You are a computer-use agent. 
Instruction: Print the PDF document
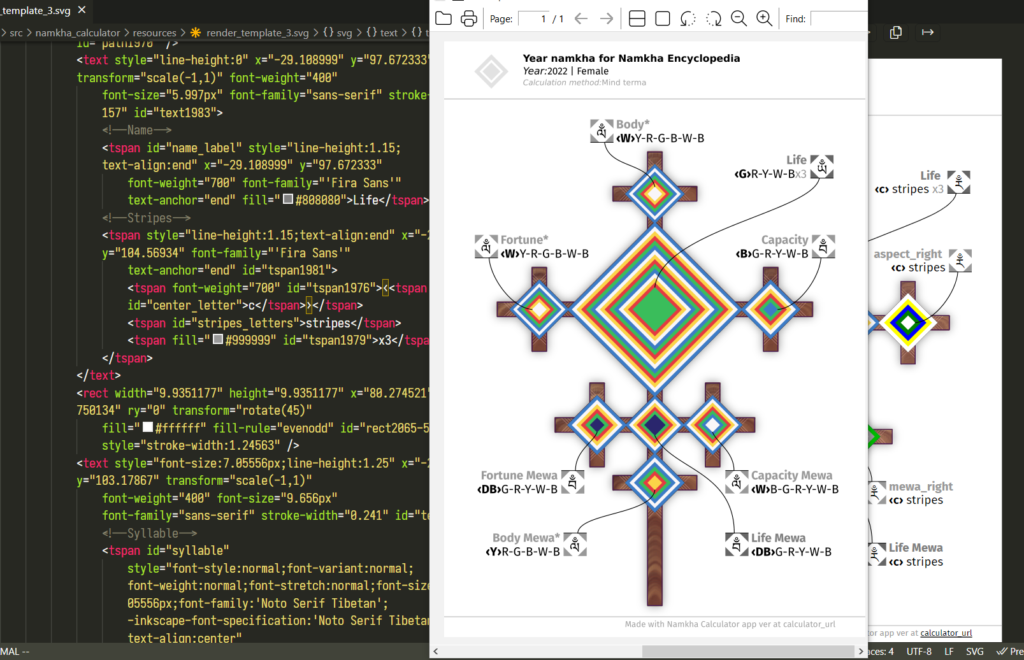pyautogui.click(x=468, y=18)
